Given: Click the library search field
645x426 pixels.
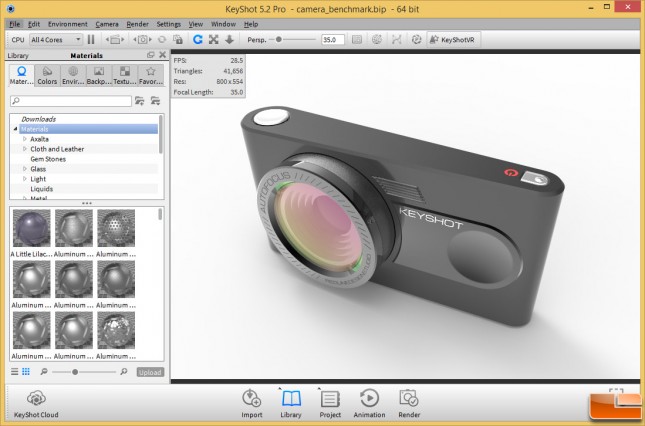Looking at the screenshot, I should click(71, 101).
